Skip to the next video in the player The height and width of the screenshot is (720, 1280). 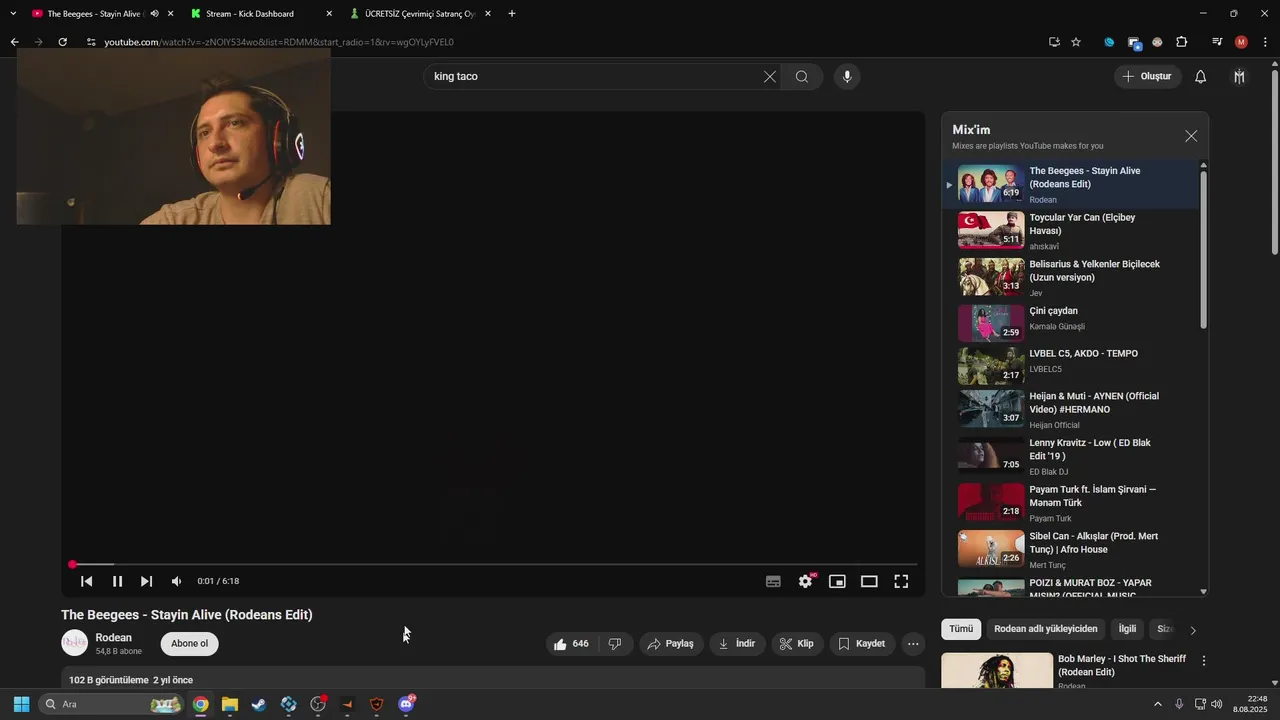146,581
